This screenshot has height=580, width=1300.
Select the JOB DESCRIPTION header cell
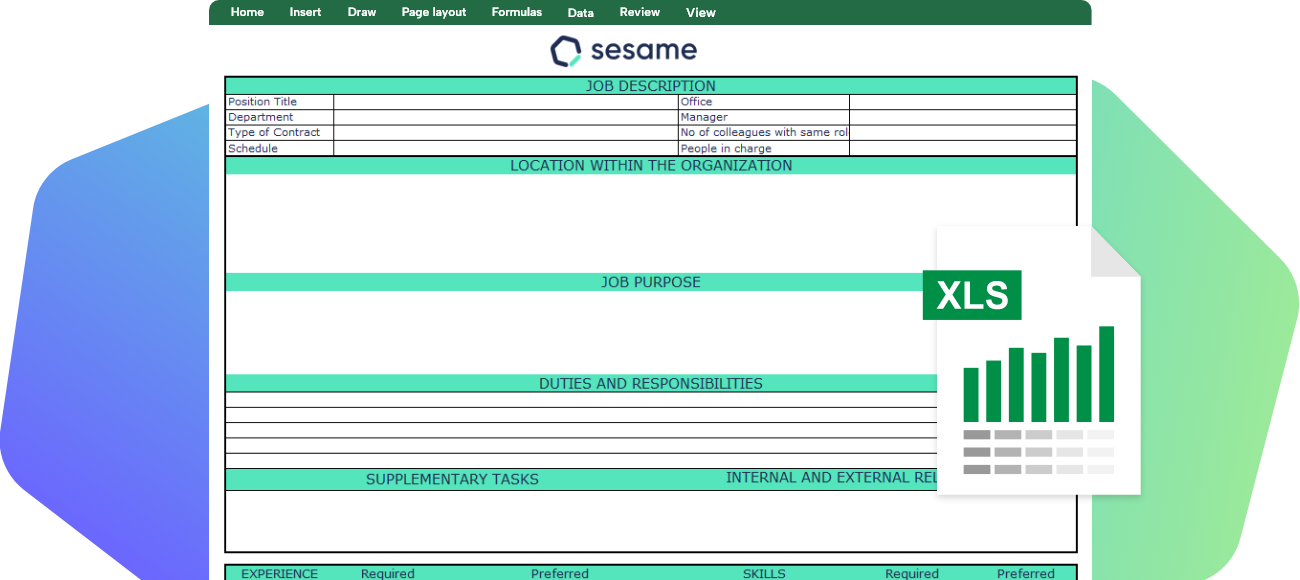[652, 85]
